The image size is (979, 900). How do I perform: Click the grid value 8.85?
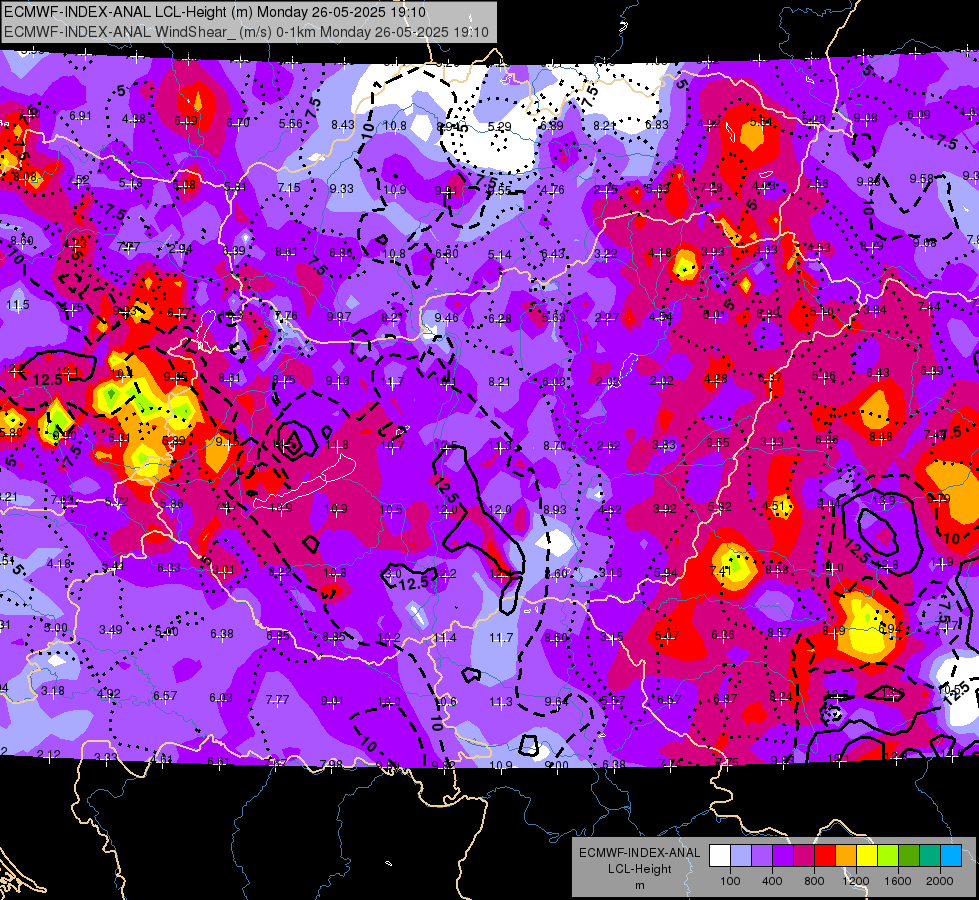click(x=334, y=636)
